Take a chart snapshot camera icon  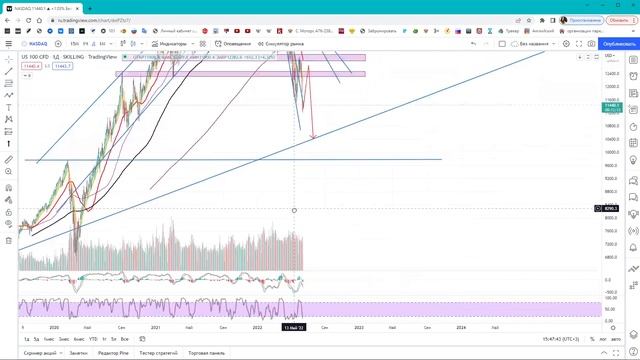[x=591, y=44]
